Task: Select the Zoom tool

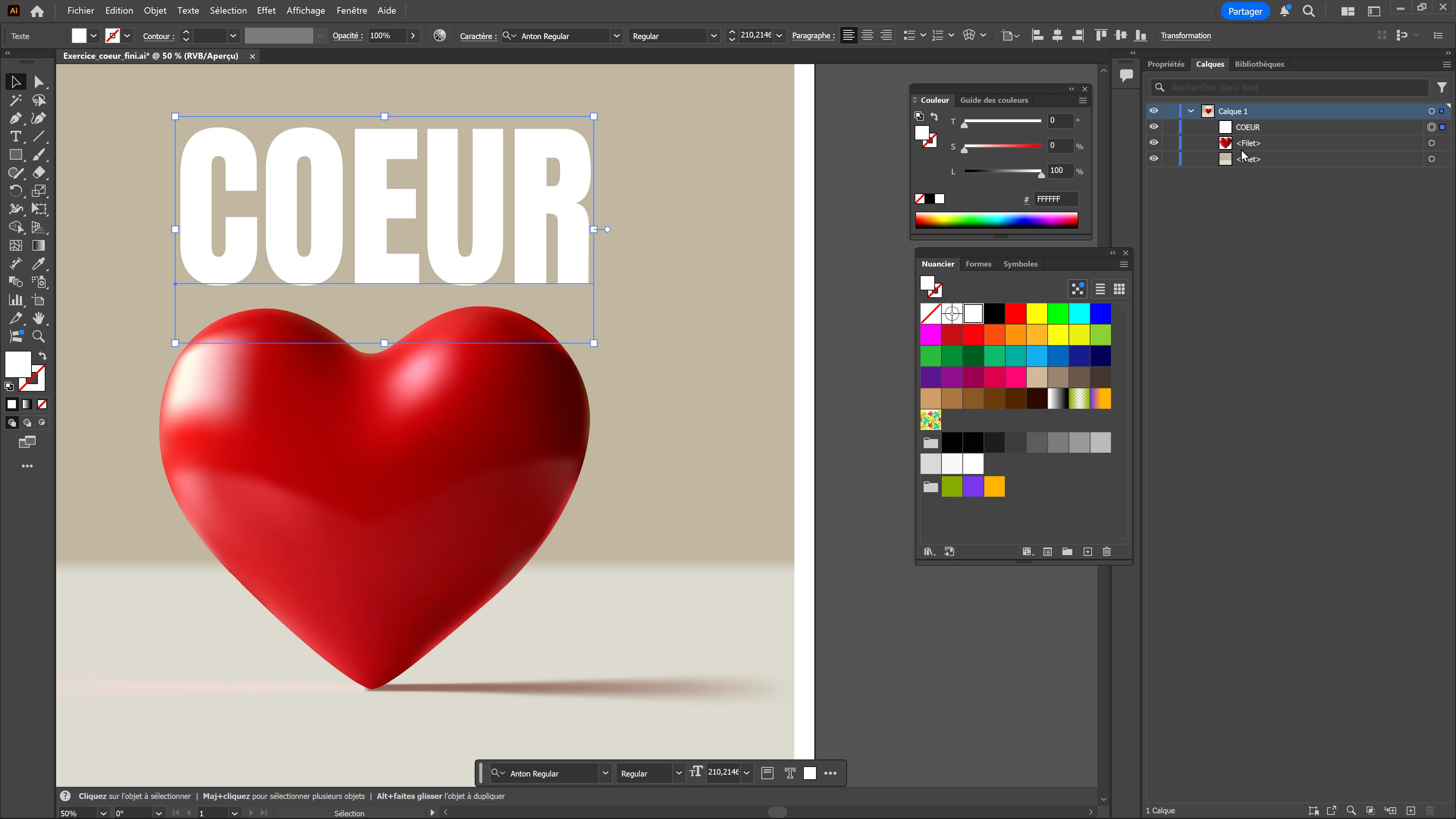Action: tap(38, 336)
